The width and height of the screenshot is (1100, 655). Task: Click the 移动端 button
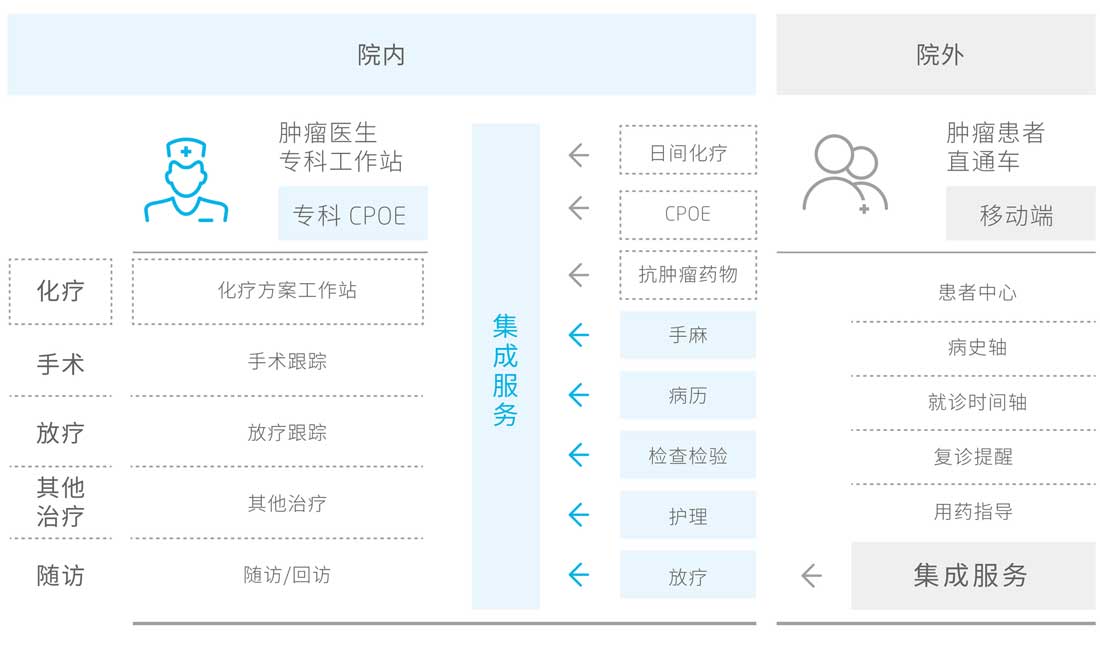point(1018,215)
